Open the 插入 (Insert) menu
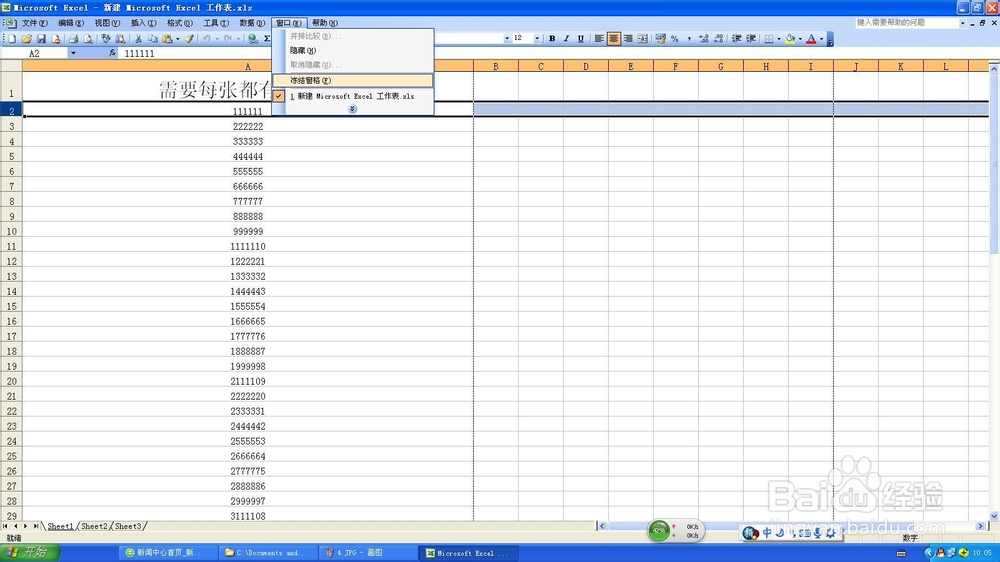 (143, 23)
